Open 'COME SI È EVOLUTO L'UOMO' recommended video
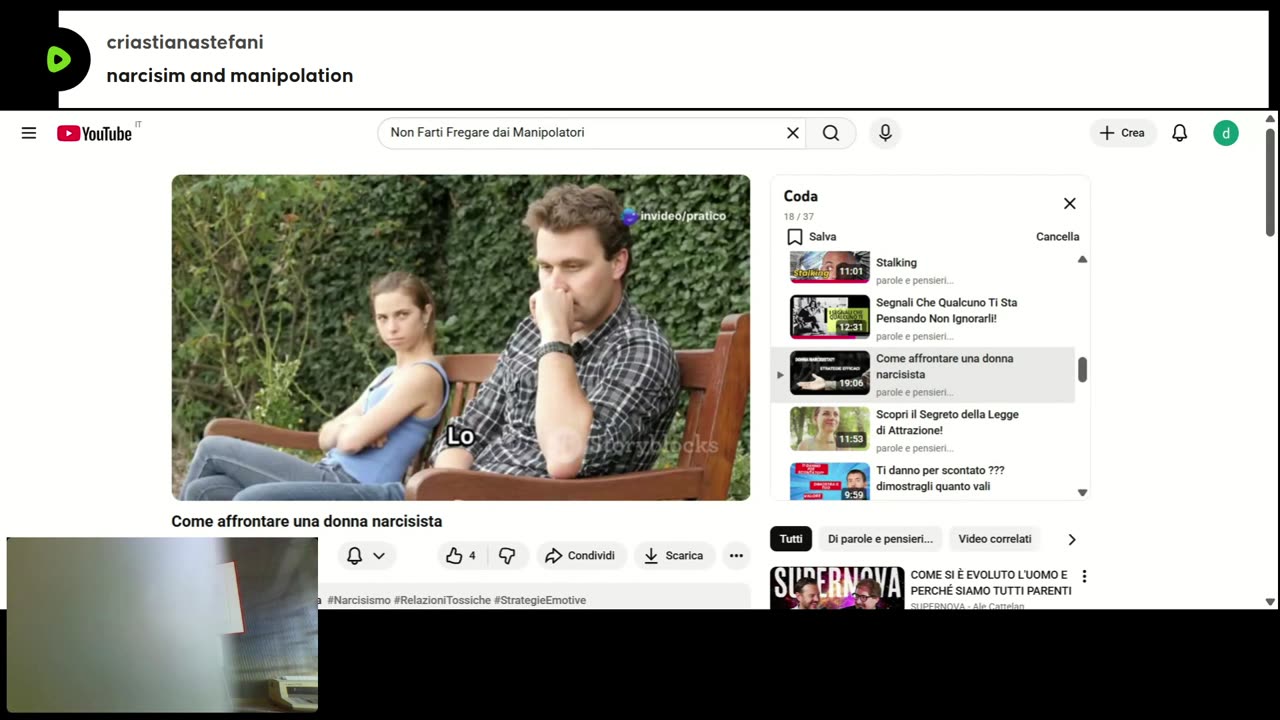 point(991,583)
